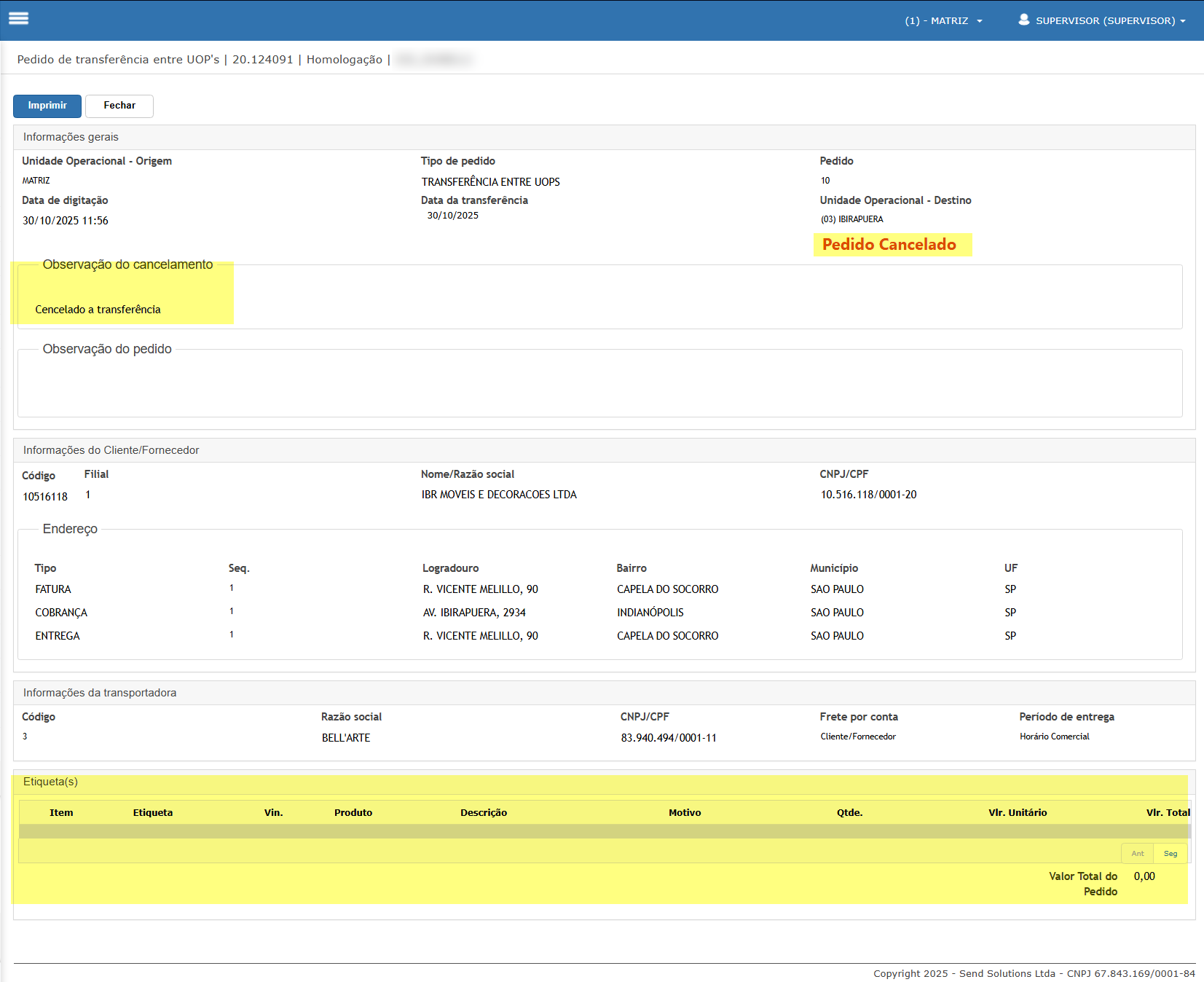Click the supervisor user avatar icon

pos(1024,20)
